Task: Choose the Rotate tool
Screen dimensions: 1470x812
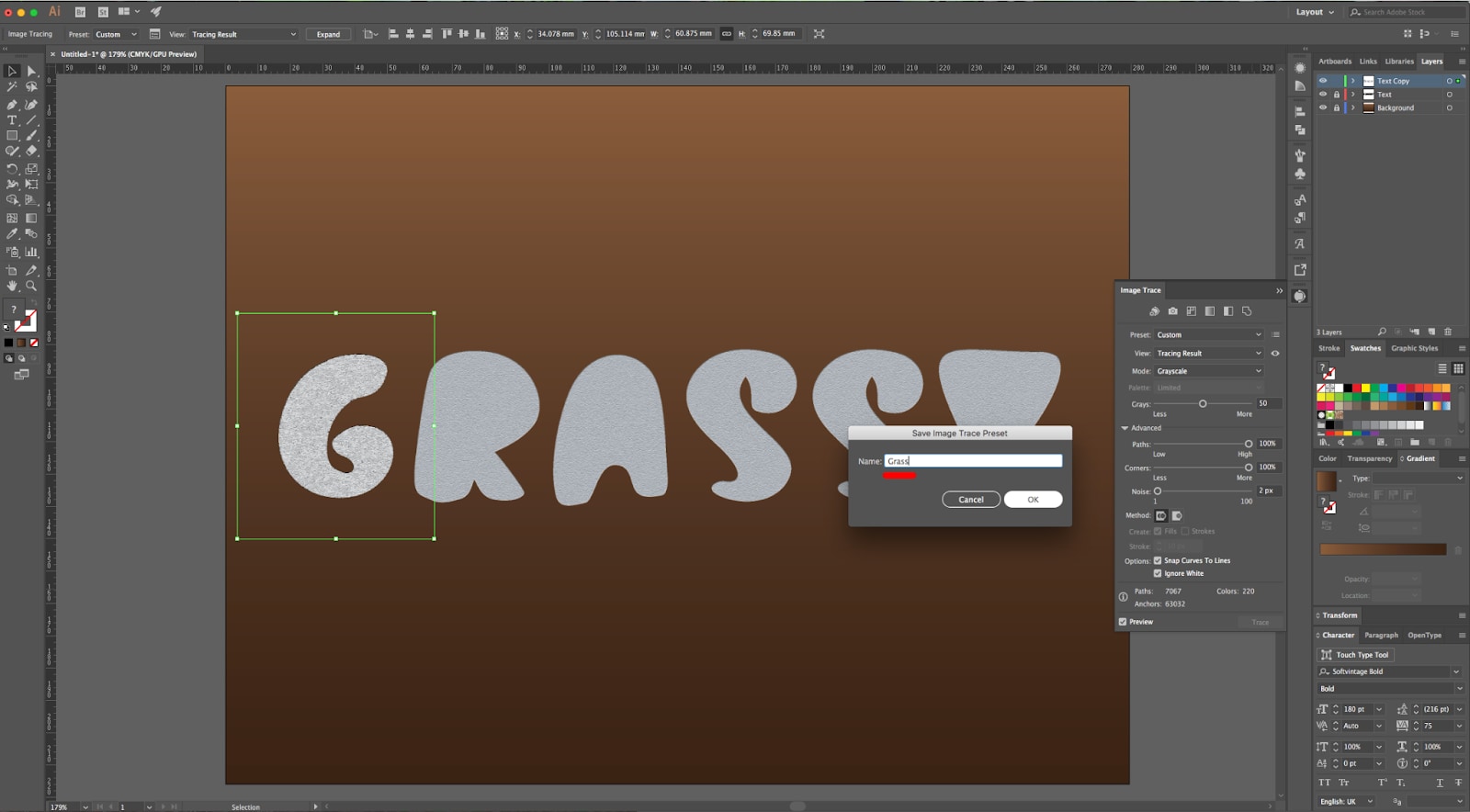Action: (12, 169)
